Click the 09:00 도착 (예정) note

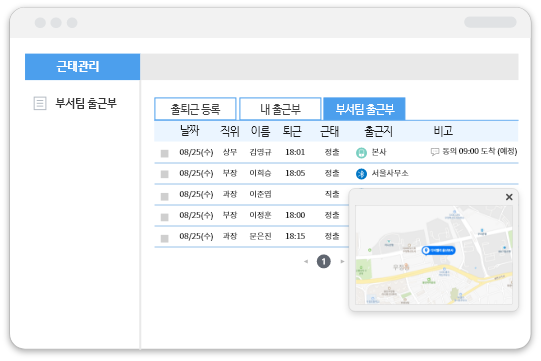488,152
